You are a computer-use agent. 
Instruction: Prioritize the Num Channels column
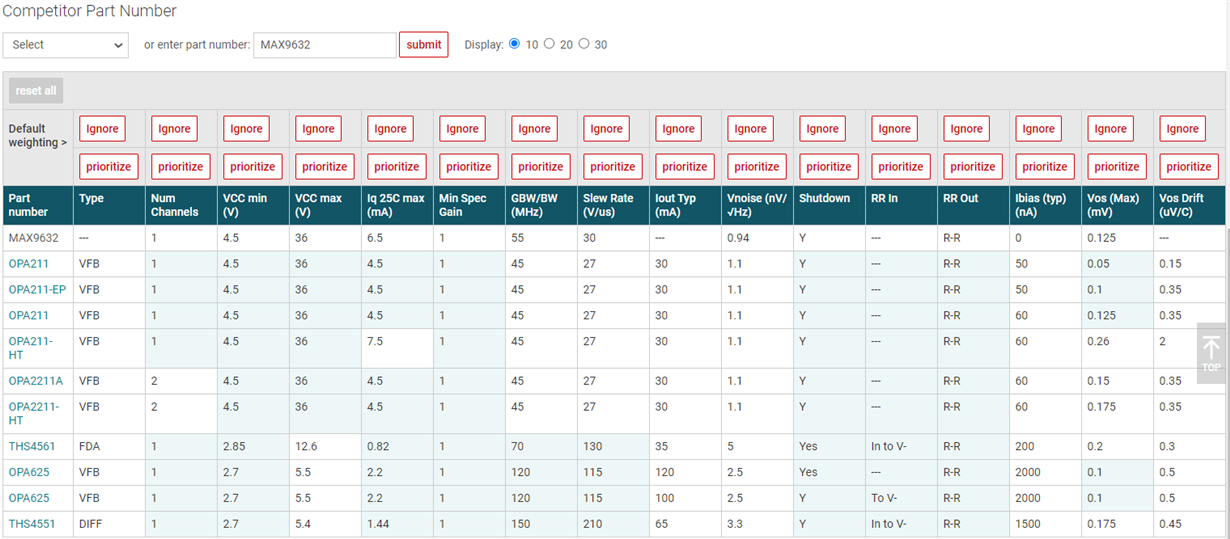(x=180, y=167)
